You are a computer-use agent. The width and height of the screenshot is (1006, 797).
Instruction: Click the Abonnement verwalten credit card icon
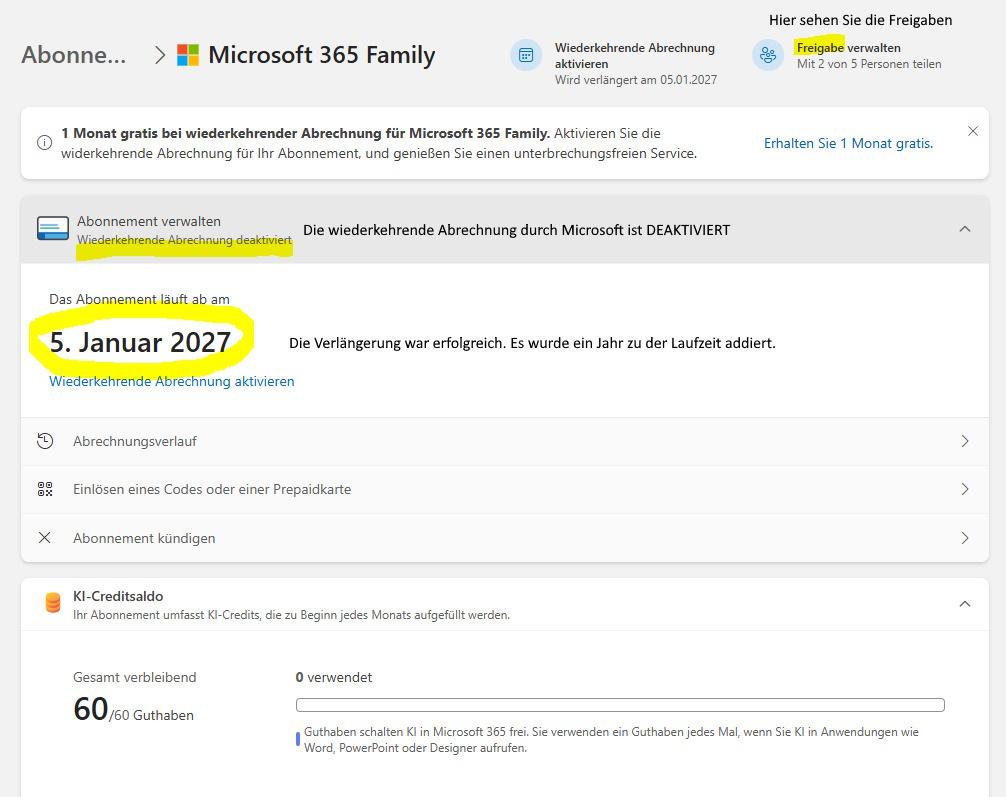(x=52, y=229)
